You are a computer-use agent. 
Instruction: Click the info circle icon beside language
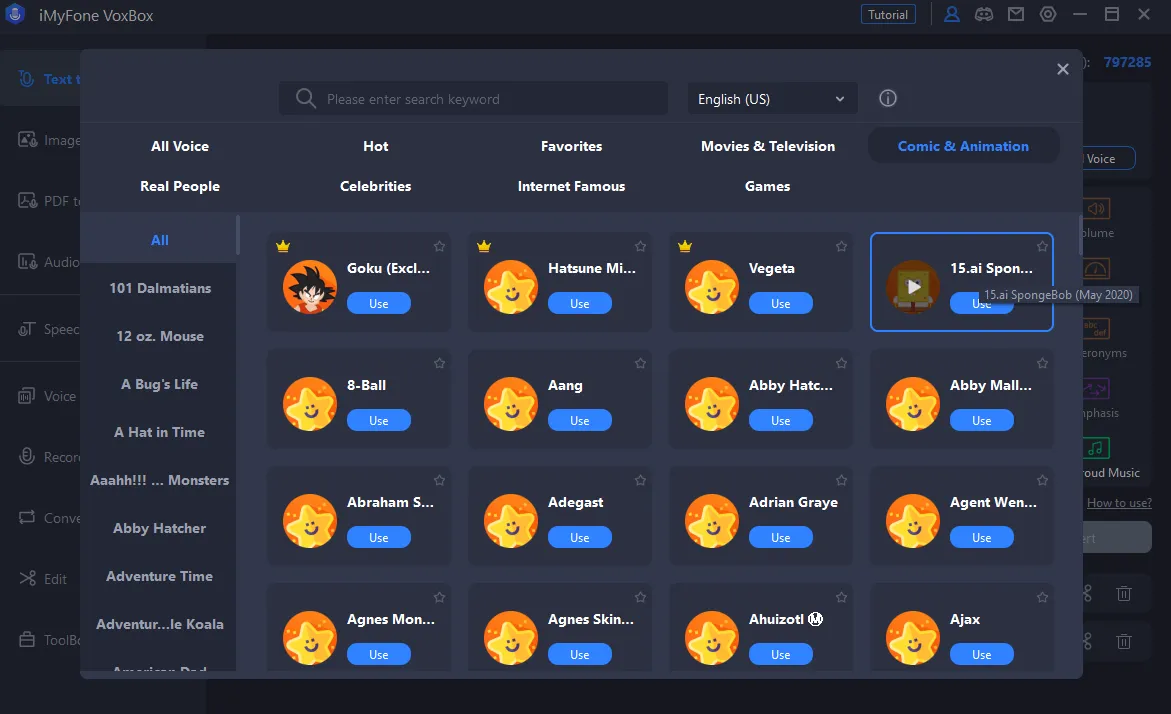(x=887, y=98)
